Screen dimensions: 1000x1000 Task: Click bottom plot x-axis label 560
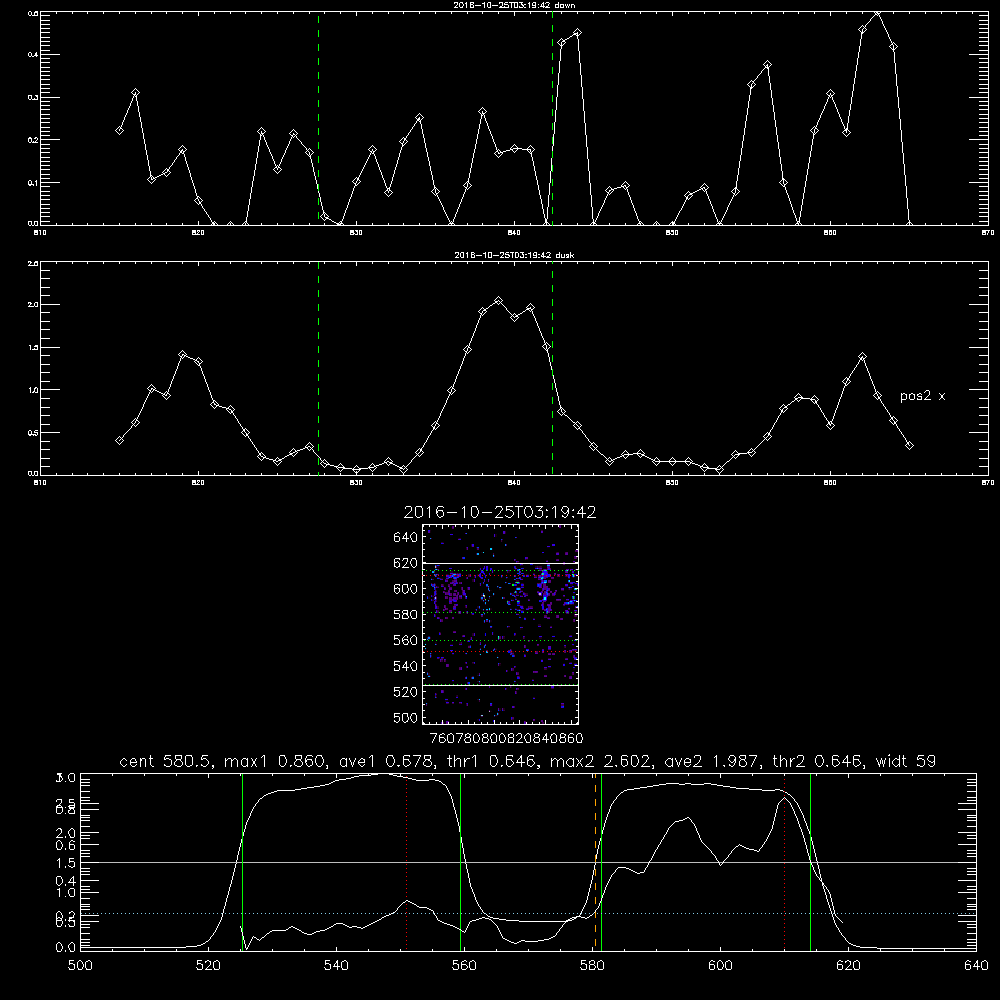coord(464,966)
